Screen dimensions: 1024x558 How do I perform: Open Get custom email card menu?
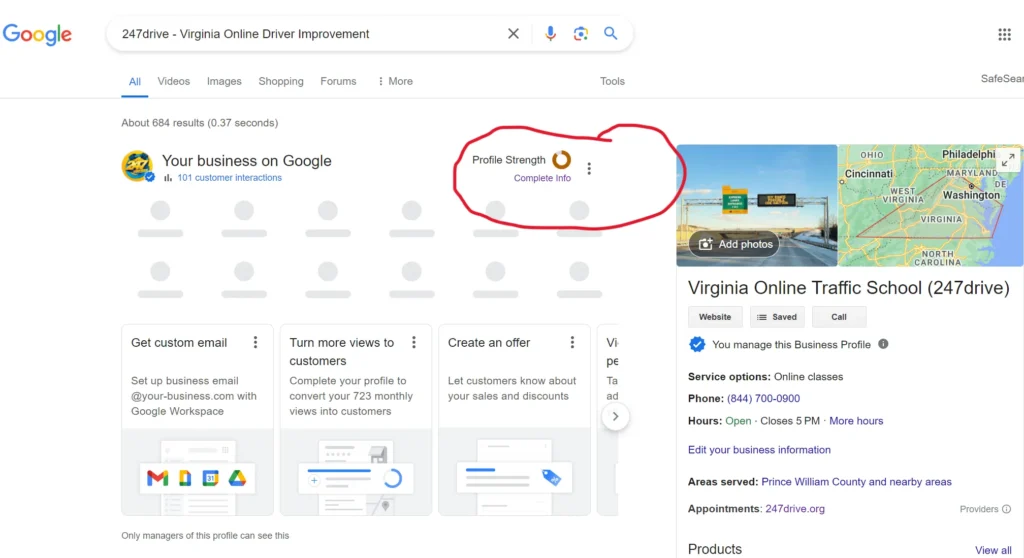[255, 342]
